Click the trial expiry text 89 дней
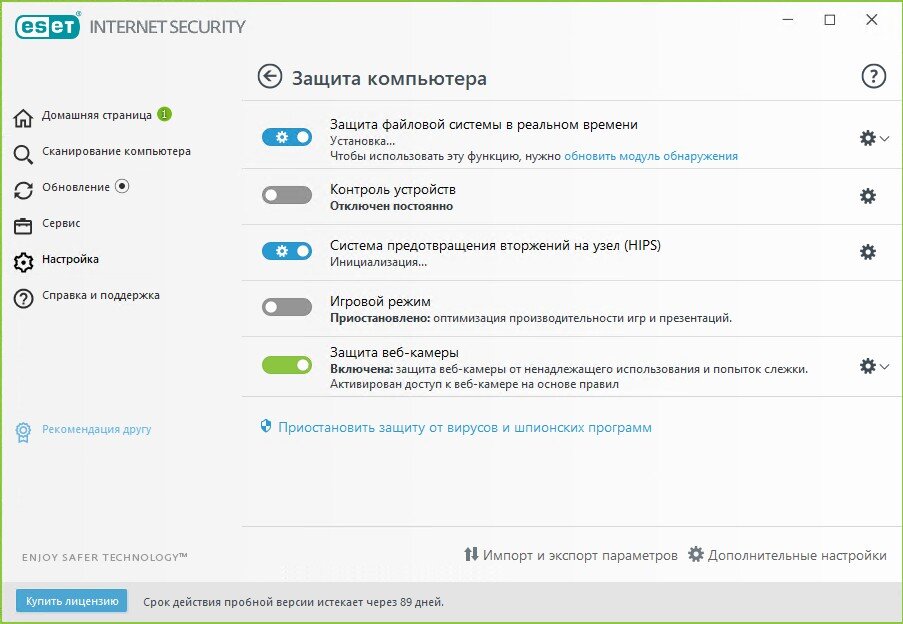The width and height of the screenshot is (903, 624). [422, 602]
